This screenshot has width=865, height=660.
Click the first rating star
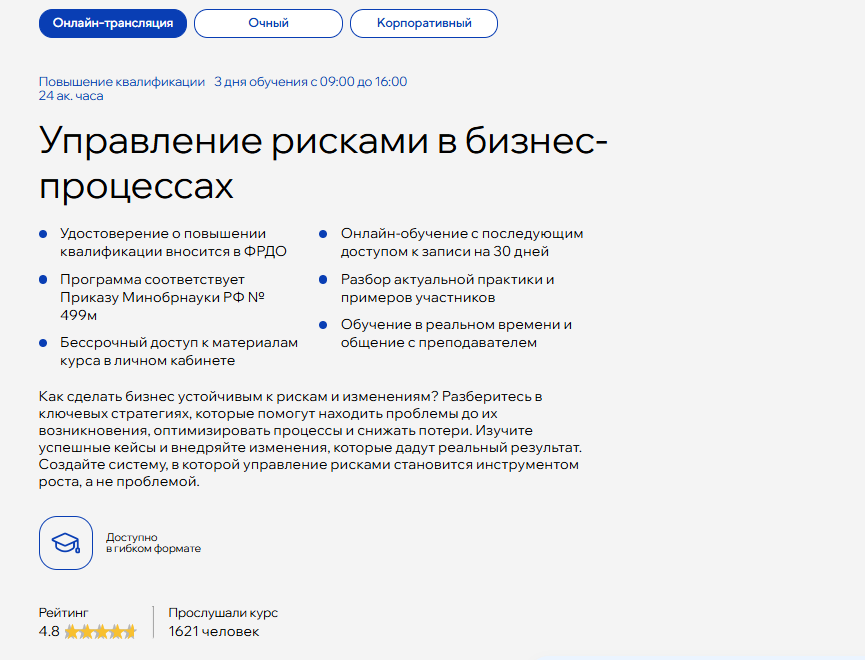72,632
